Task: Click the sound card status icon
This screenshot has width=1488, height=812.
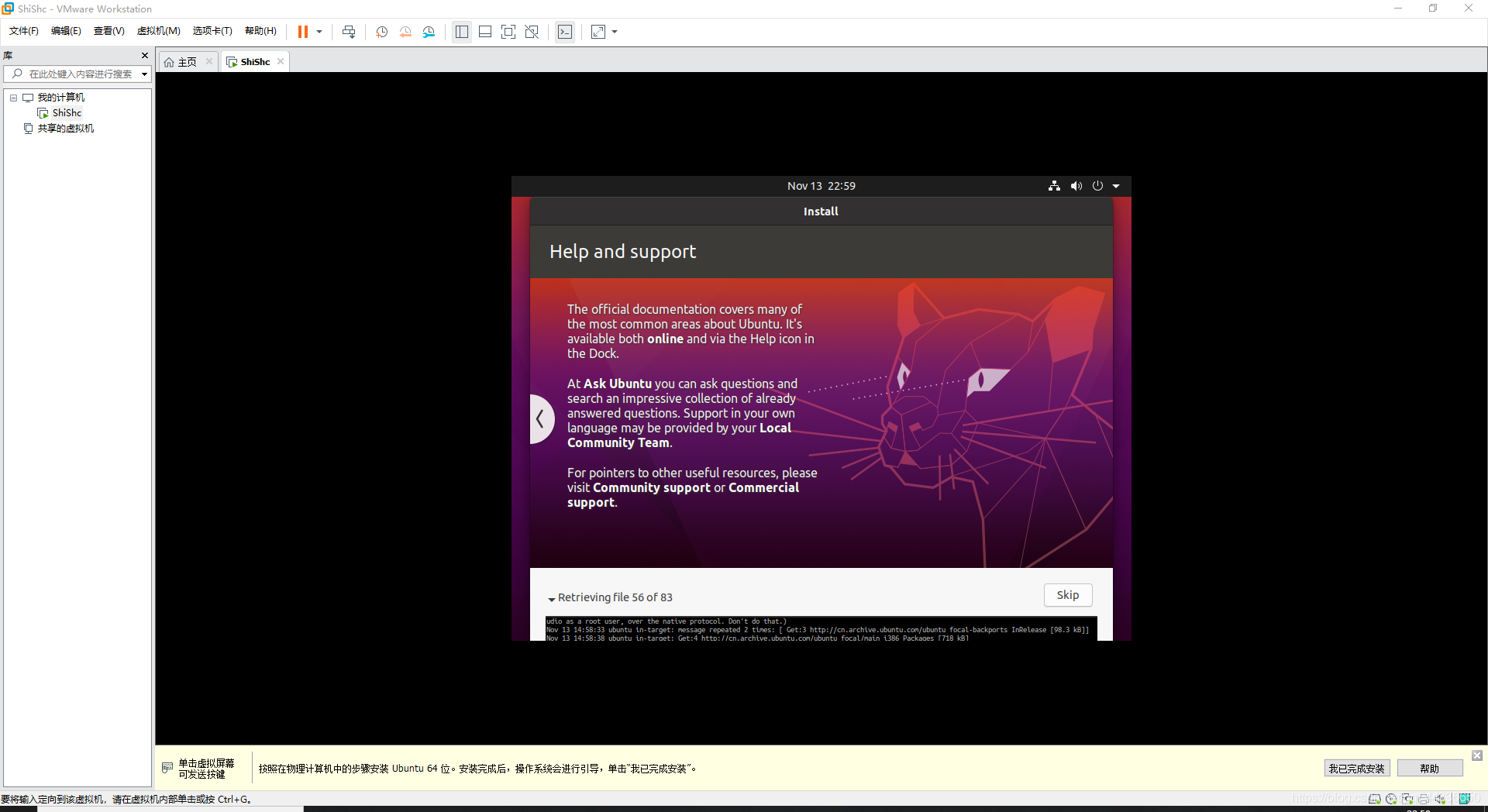Action: click(1440, 799)
